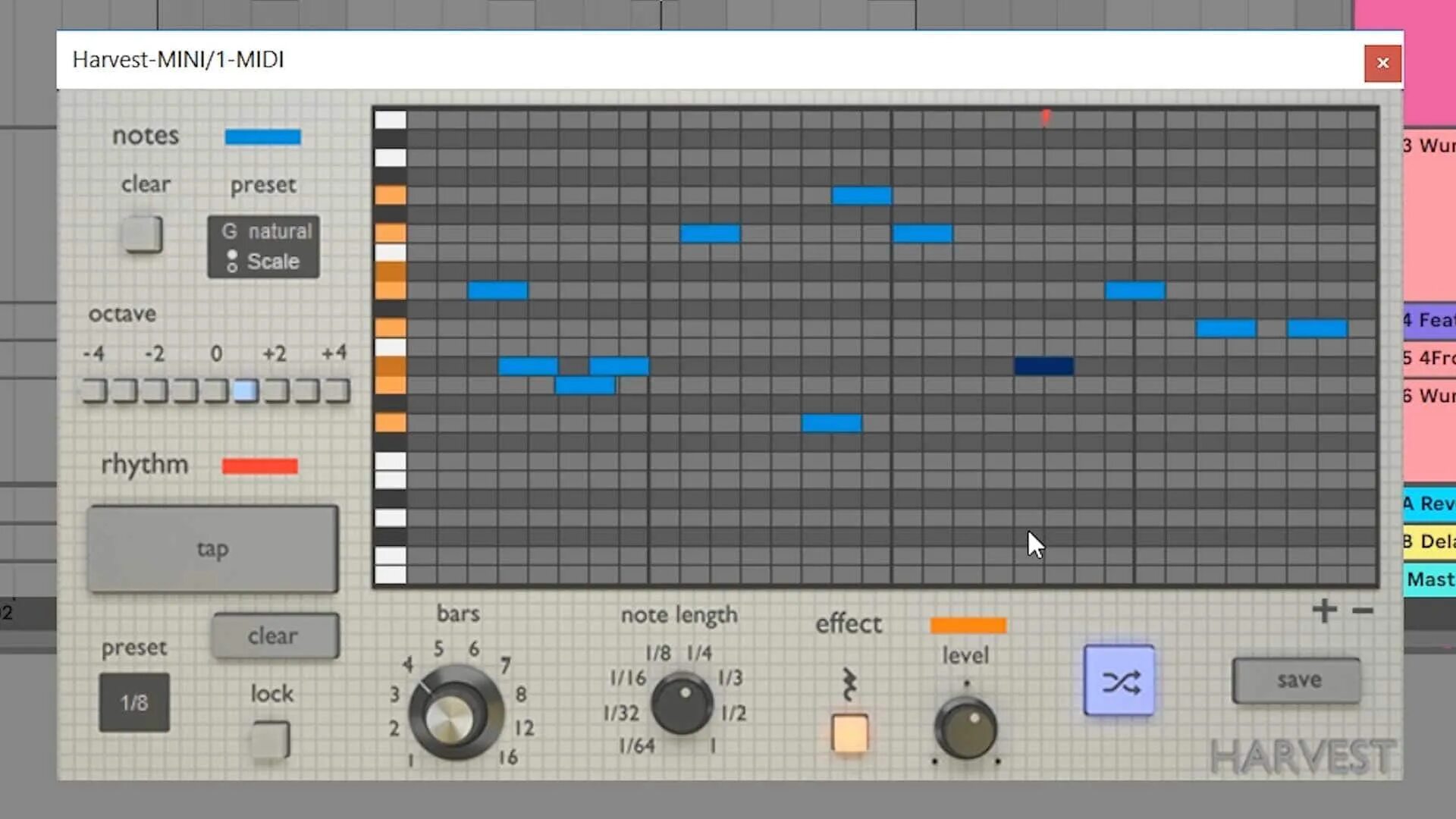
Task: Open the G natural Scale preset menu
Action: pos(263,246)
